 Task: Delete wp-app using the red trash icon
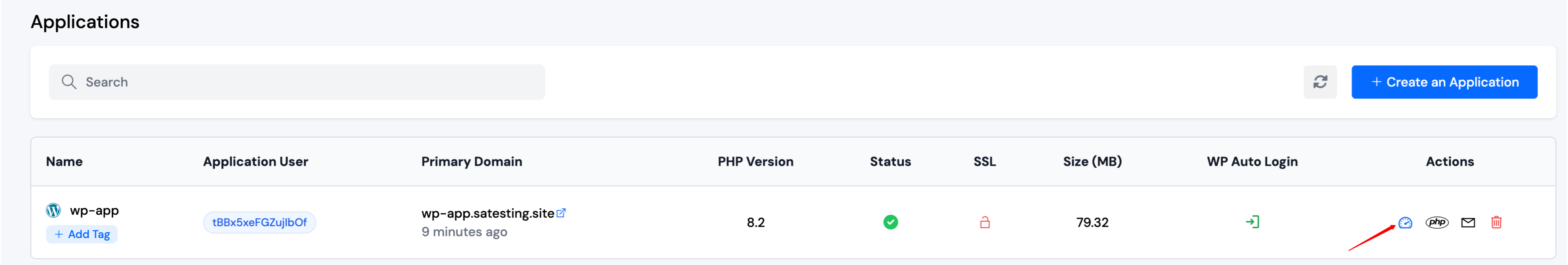point(1496,223)
